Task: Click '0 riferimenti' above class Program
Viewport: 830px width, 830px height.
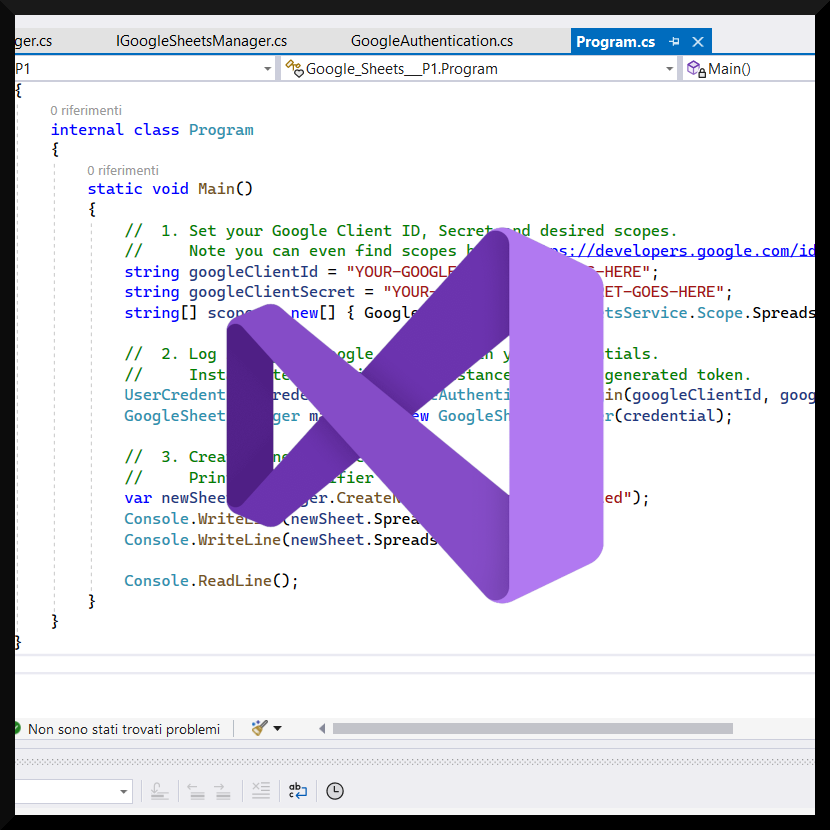Action: 86,111
